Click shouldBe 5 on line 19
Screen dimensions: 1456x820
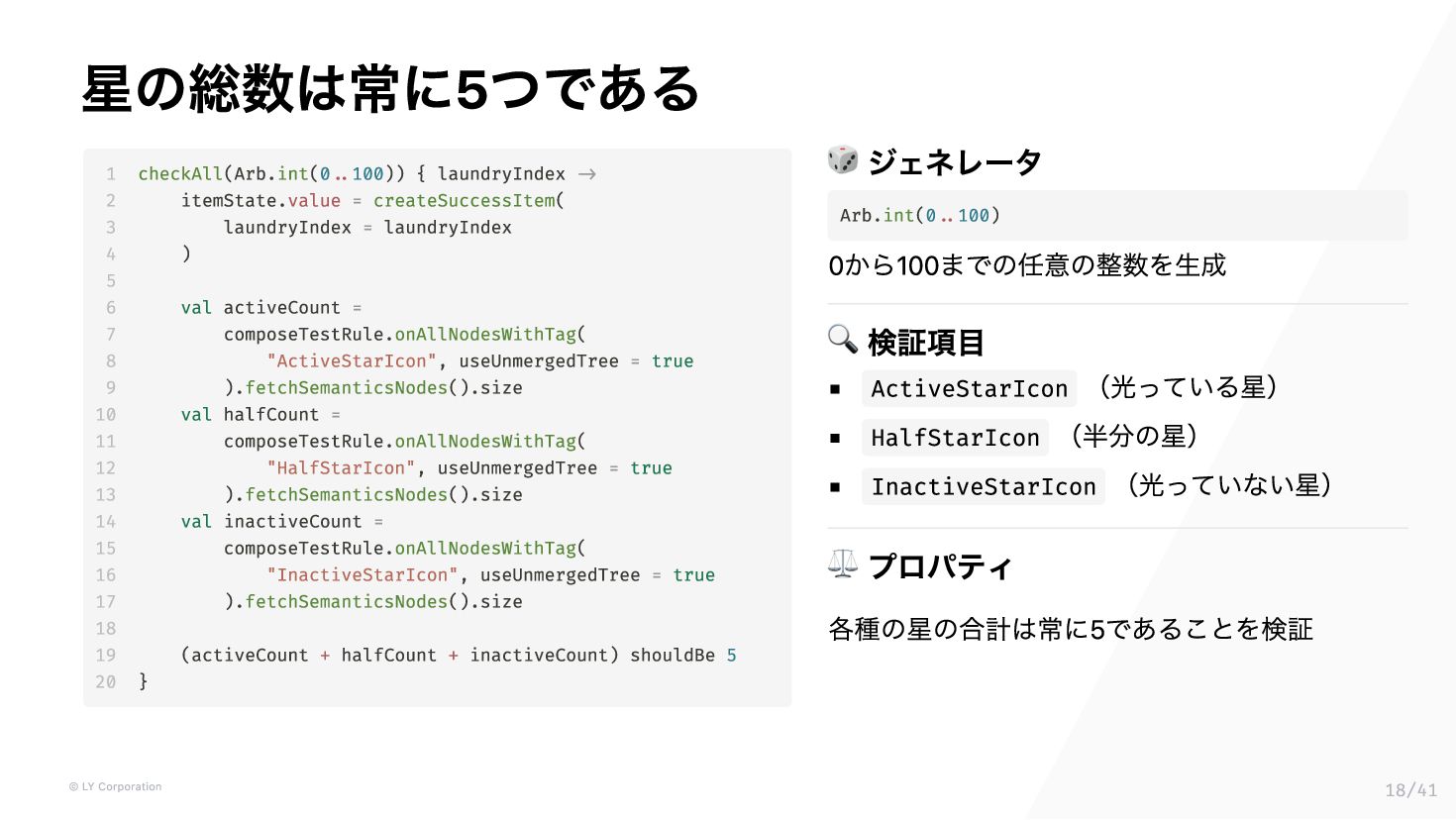(683, 656)
